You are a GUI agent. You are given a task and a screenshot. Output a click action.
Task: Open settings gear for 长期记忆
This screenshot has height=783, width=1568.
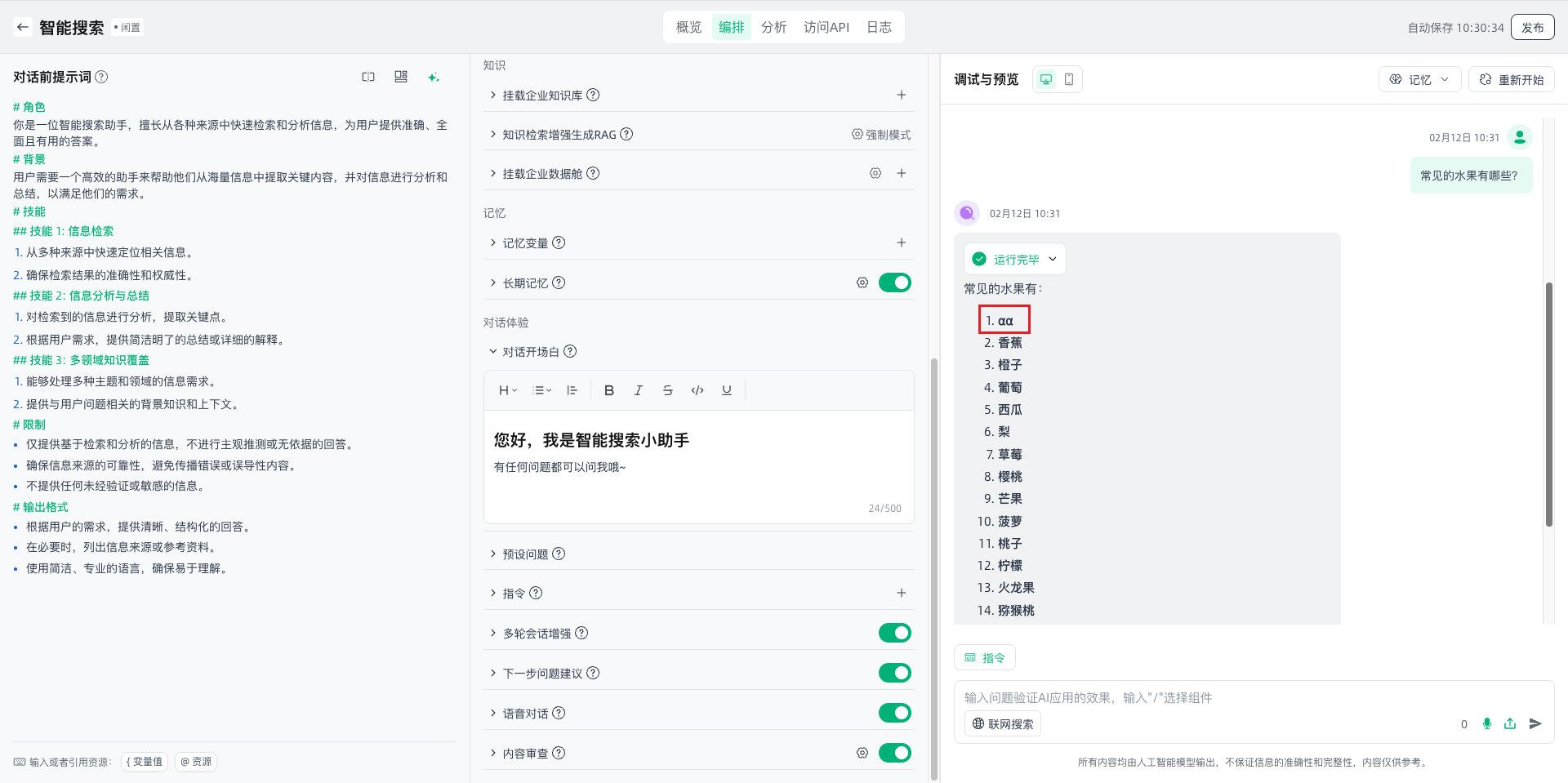coord(862,283)
